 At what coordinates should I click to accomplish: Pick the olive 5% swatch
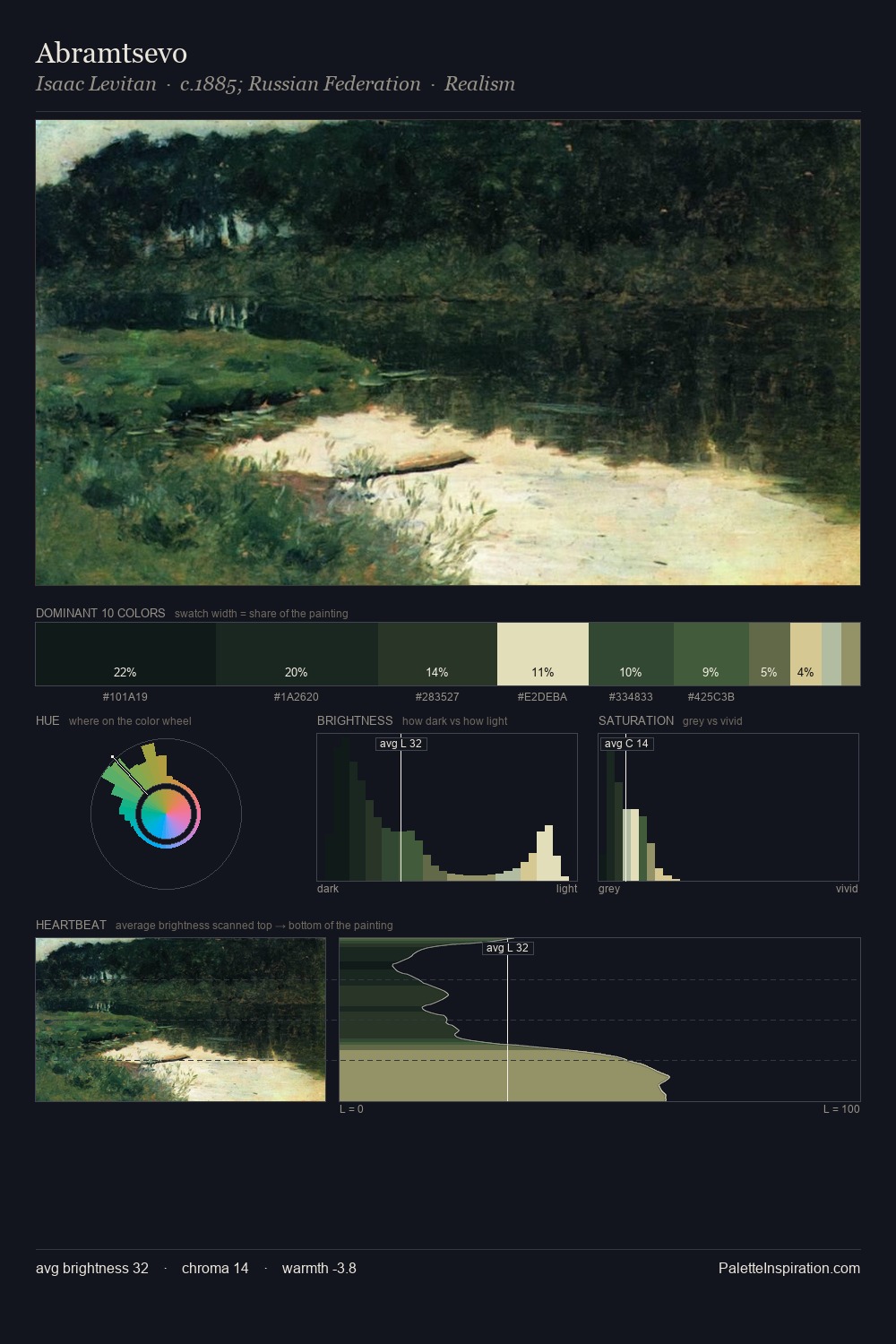770,654
